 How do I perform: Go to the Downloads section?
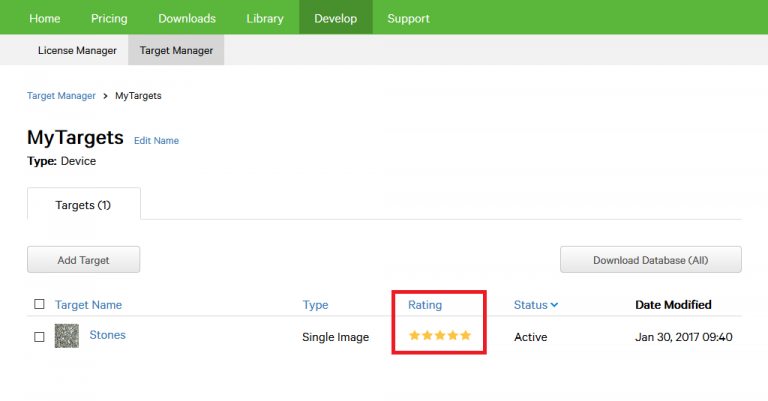pyautogui.click(x=187, y=18)
